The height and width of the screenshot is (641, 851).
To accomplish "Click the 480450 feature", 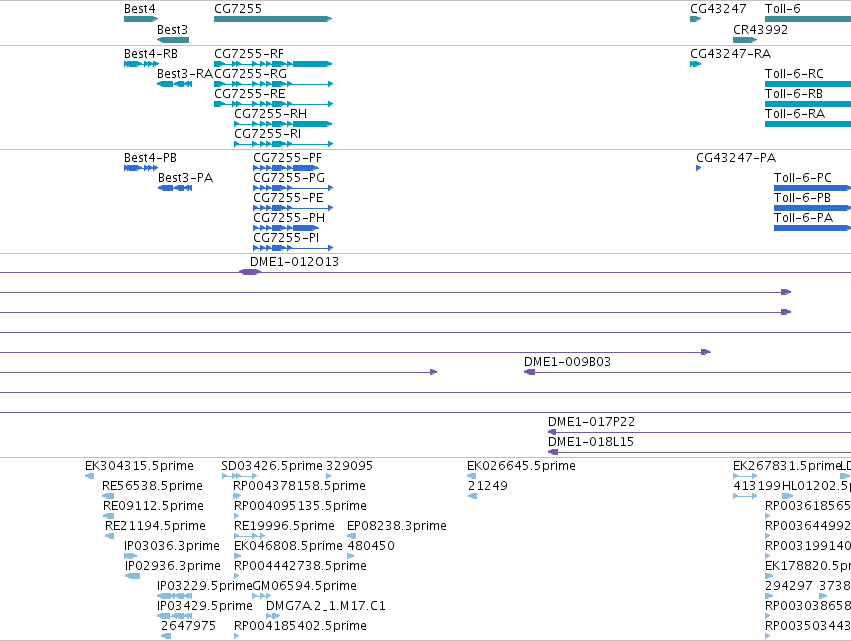I will pyautogui.click(x=351, y=556).
